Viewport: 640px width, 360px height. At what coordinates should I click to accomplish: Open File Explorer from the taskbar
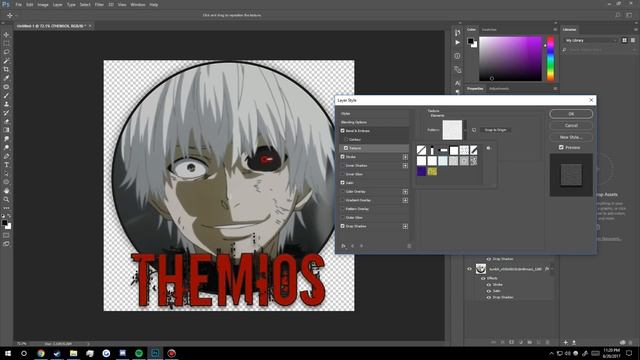point(73,353)
